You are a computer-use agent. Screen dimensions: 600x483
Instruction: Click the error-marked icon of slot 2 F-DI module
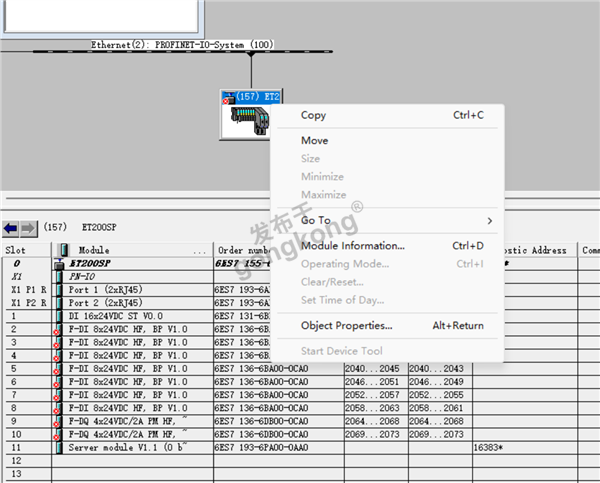pyautogui.click(x=58, y=330)
